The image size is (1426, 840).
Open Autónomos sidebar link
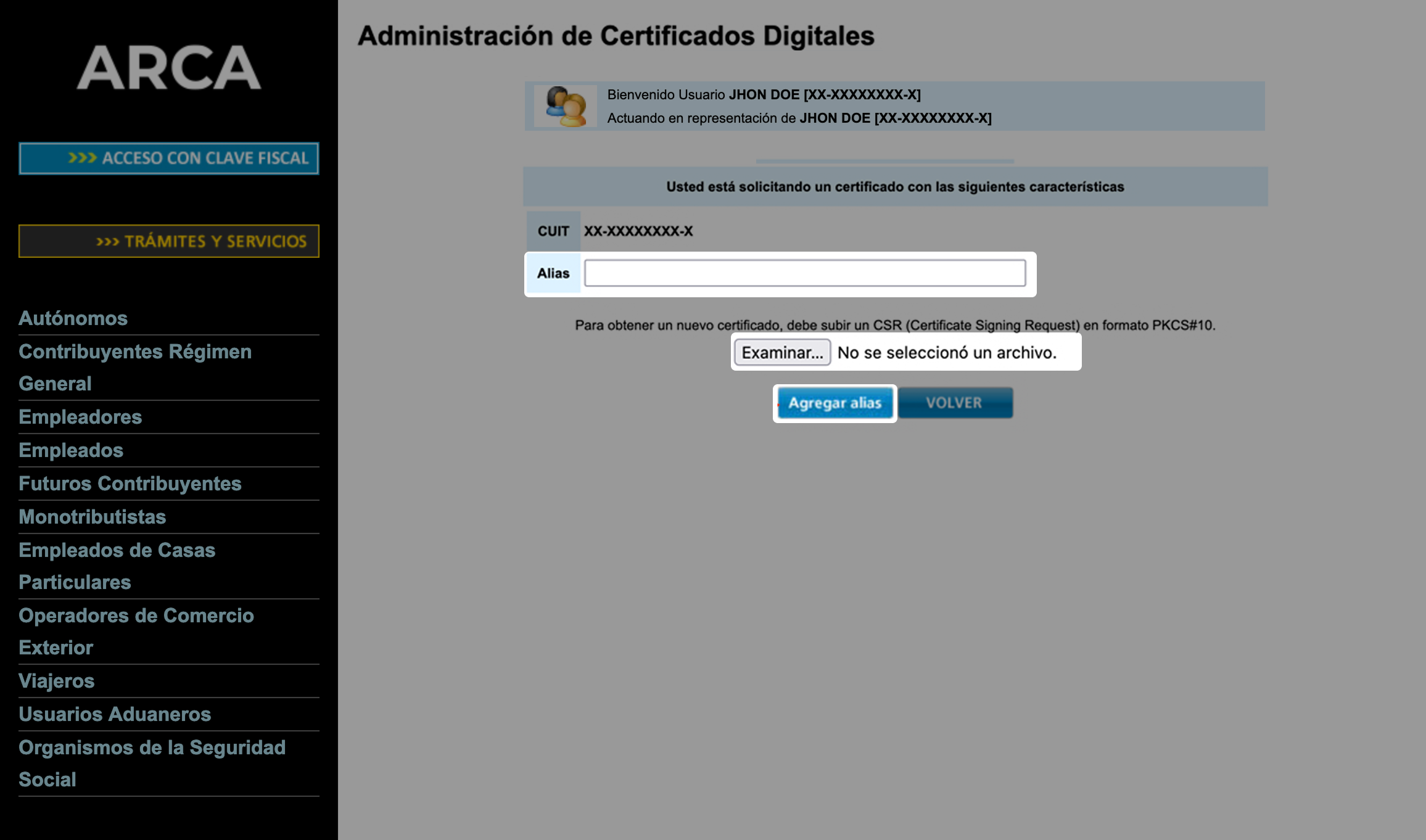click(73, 318)
